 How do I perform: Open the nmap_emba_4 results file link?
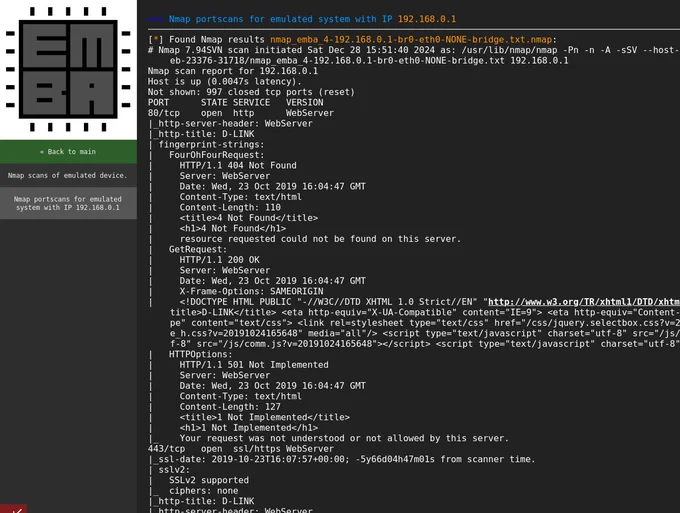(411, 39)
